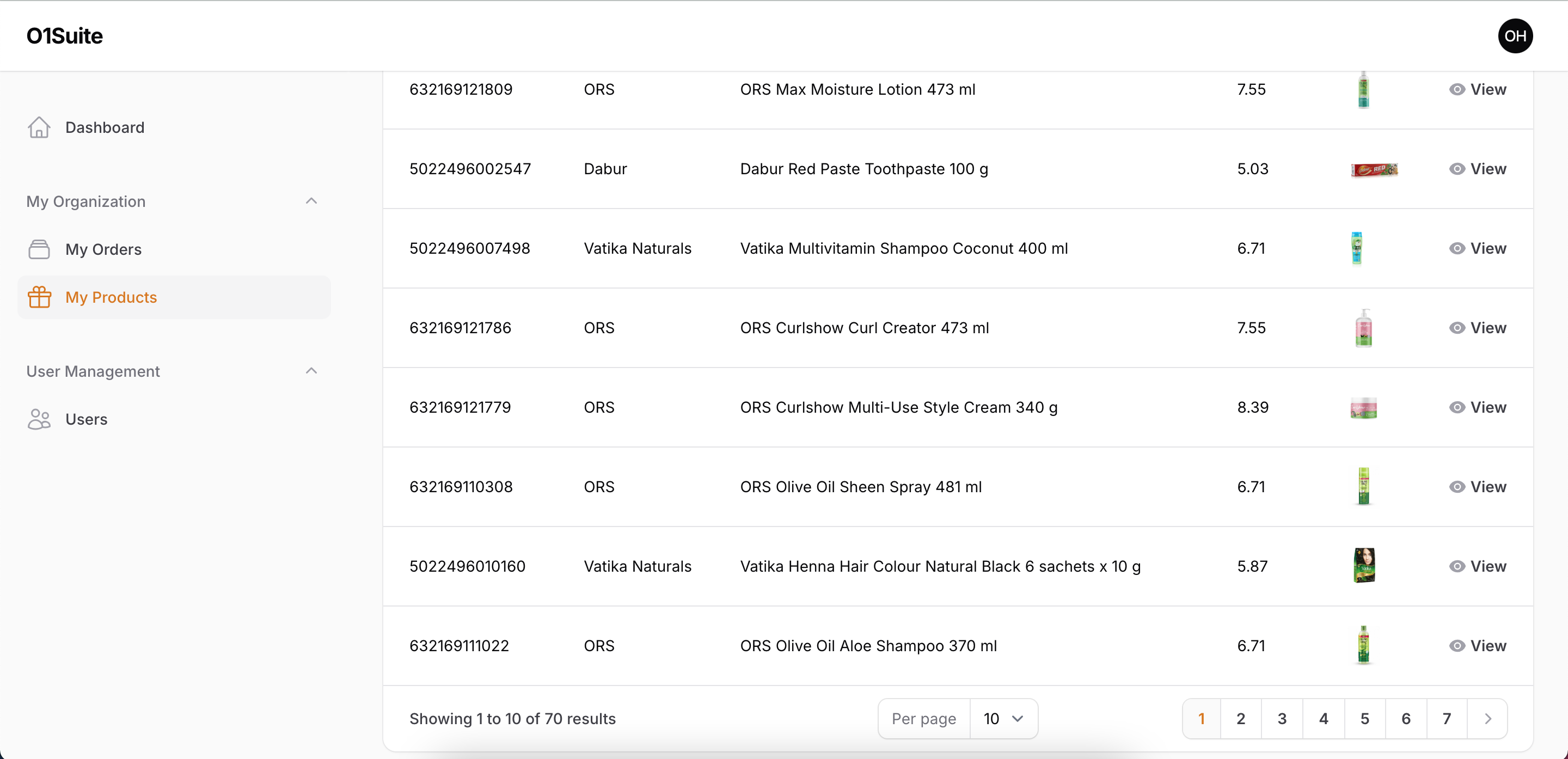Go to pagination page 4

point(1324,719)
